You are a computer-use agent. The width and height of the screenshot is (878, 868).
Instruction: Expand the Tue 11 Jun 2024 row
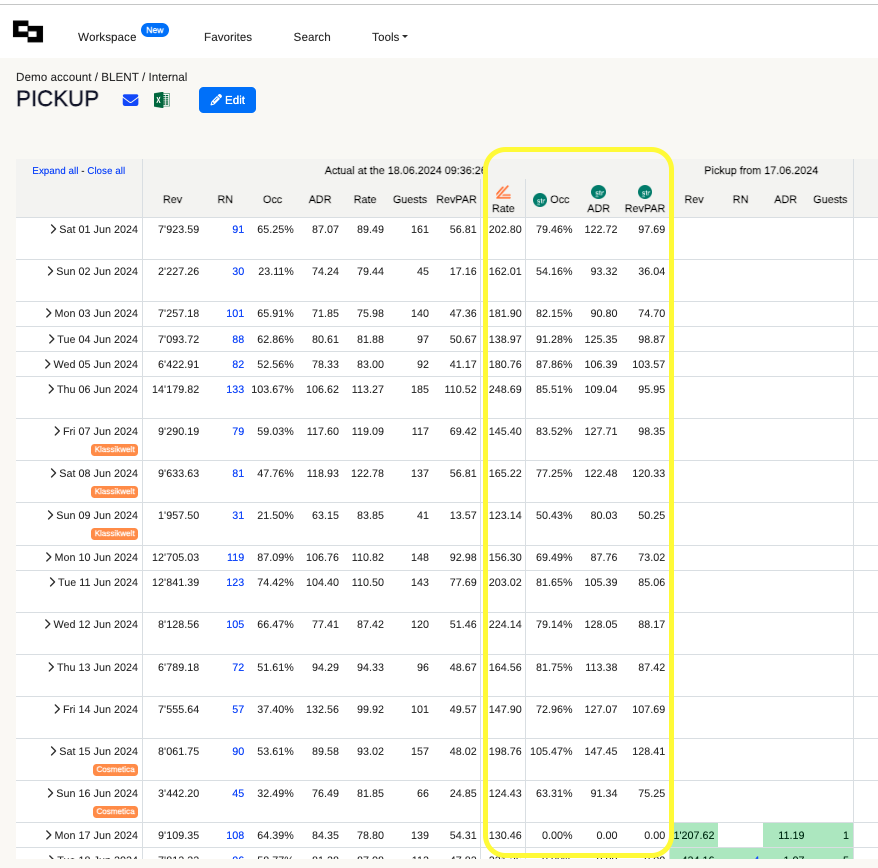(52, 582)
